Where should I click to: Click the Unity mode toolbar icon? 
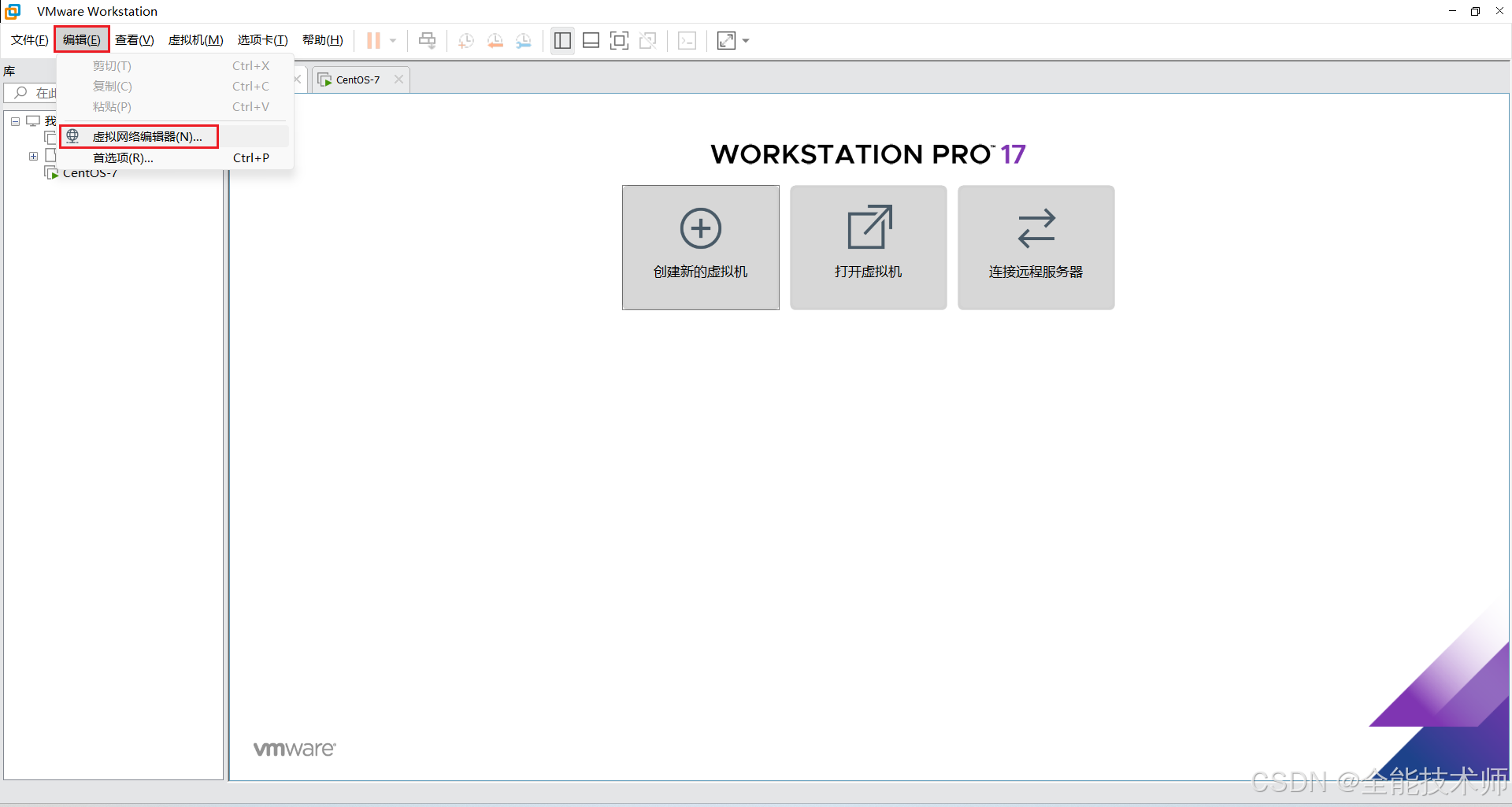point(648,40)
